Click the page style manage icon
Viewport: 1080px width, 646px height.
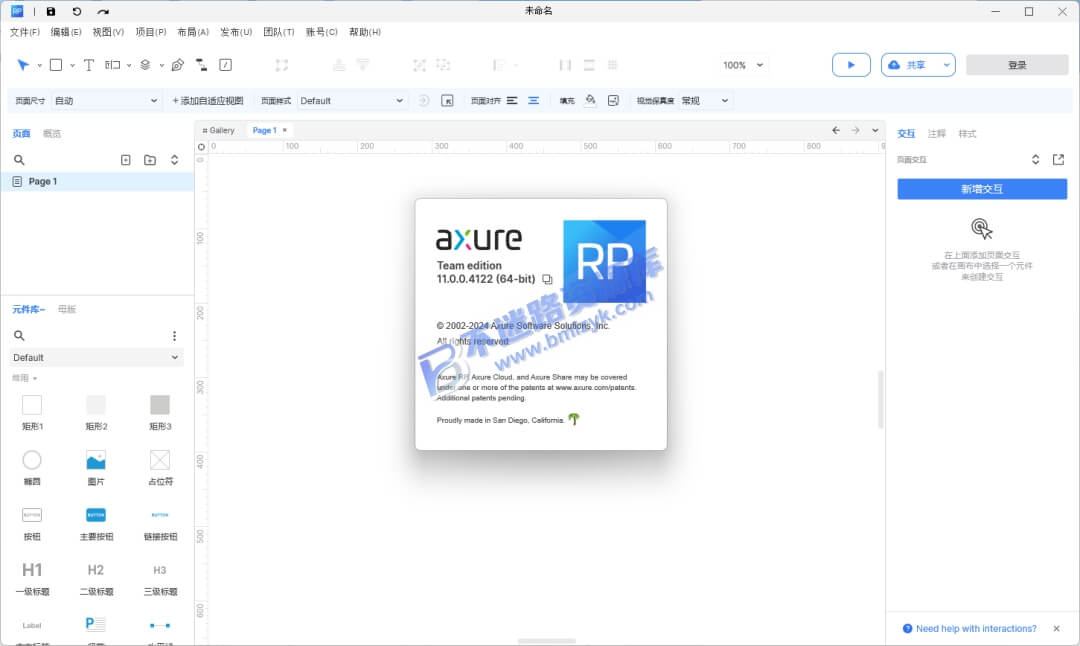pyautogui.click(x=447, y=101)
